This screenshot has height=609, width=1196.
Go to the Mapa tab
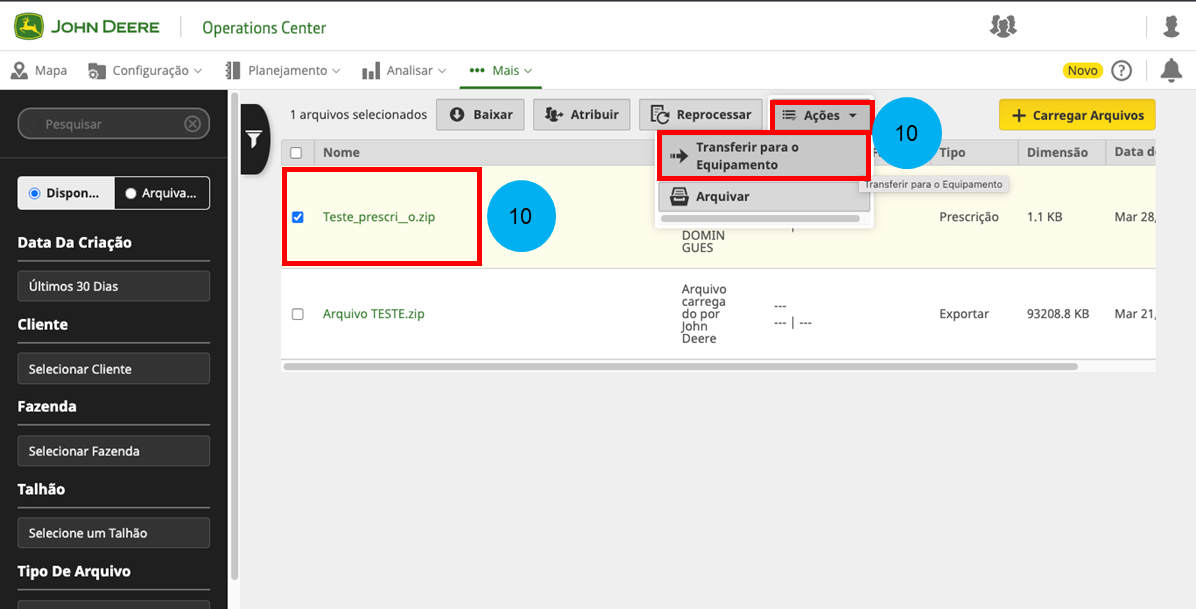coord(40,71)
